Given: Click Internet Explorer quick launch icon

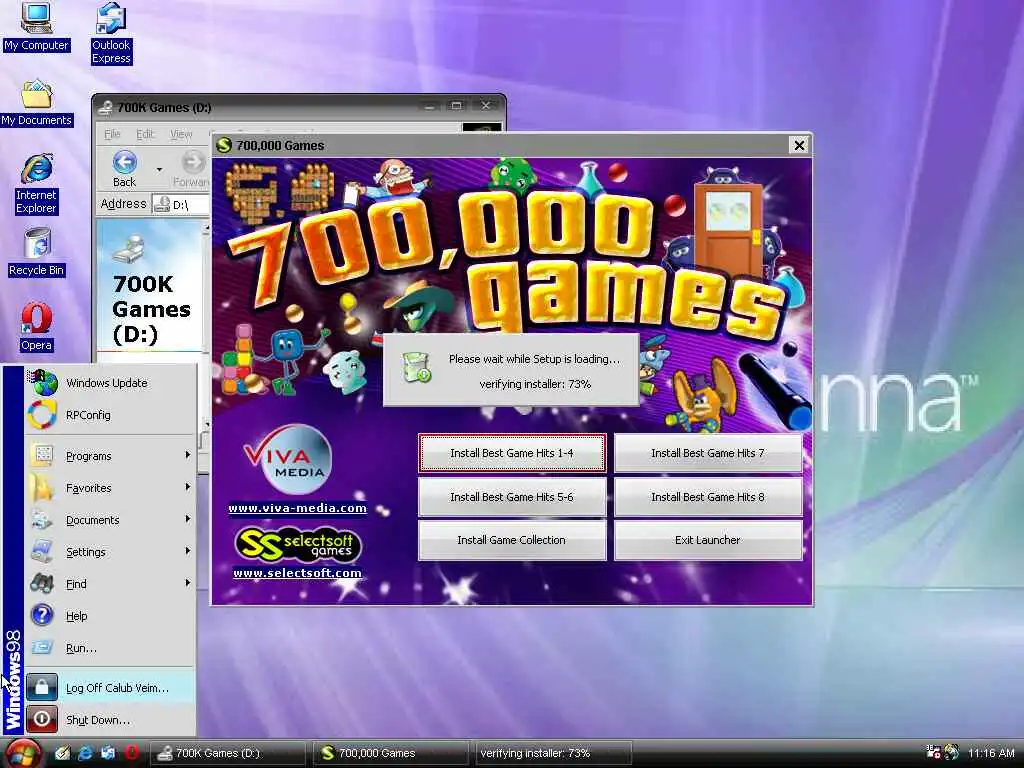Looking at the screenshot, I should 85,753.
